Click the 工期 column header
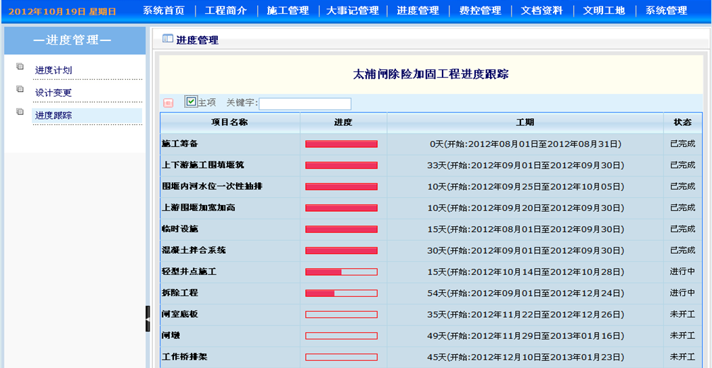Image resolution: width=712 pixels, height=368 pixels. pyautogui.click(x=525, y=123)
